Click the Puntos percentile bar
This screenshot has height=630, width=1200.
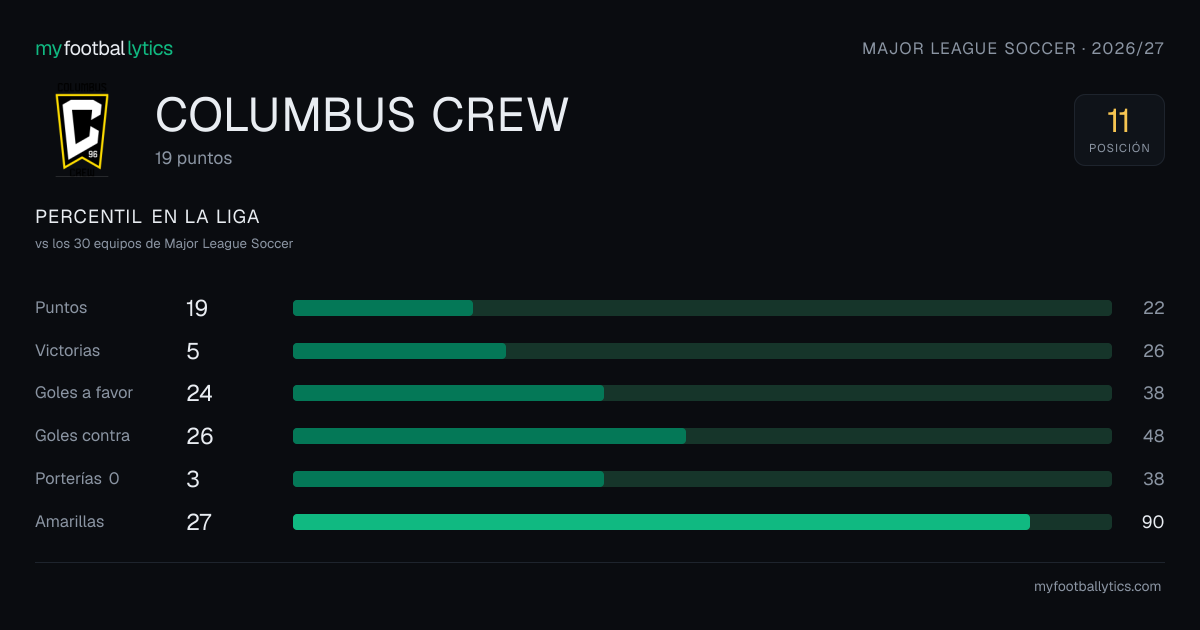click(702, 308)
